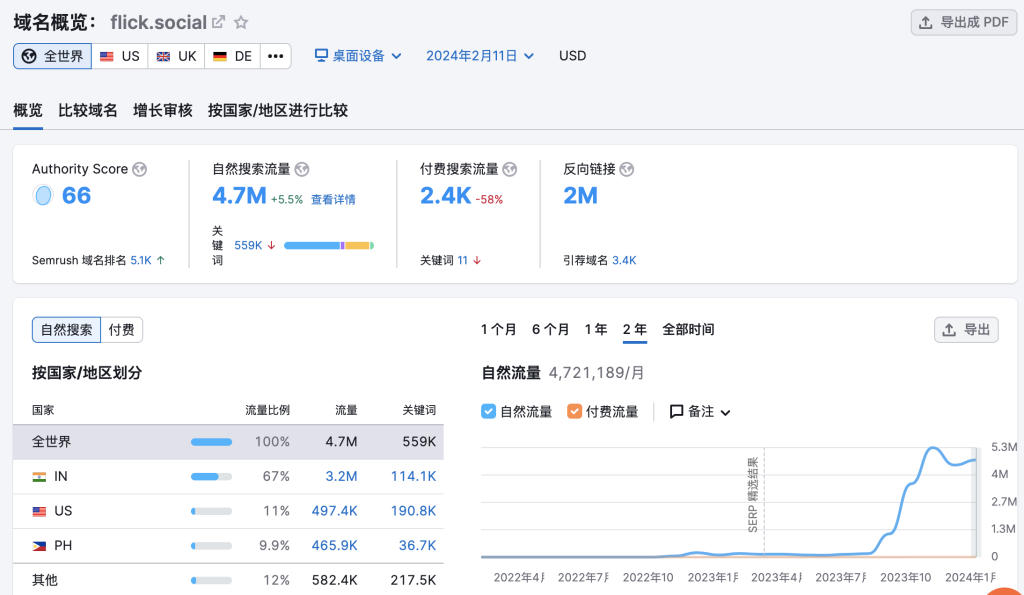
Task: Click desktop monitor icon beside 桌面设备
Action: pos(321,56)
